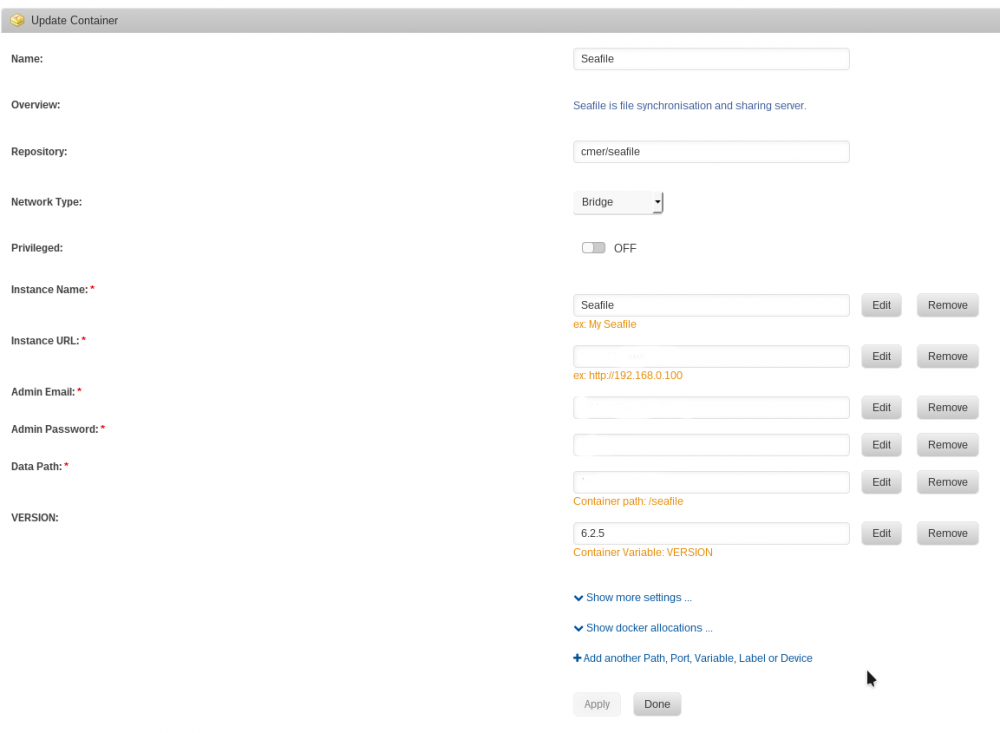The image size is (1000, 733).
Task: Edit the VERSION variable
Action: click(881, 533)
